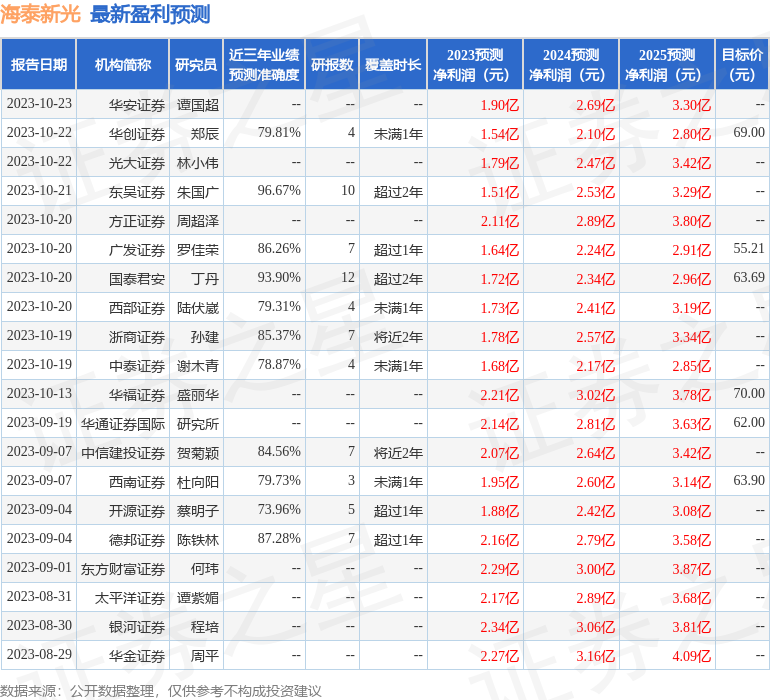
Task: Select the 东方财富证券 institution cell
Action: coord(123,569)
